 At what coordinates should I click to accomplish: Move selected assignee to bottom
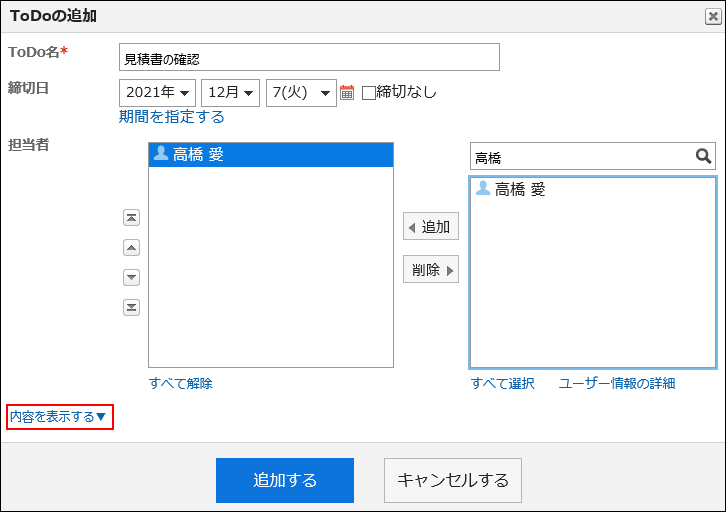[x=131, y=307]
